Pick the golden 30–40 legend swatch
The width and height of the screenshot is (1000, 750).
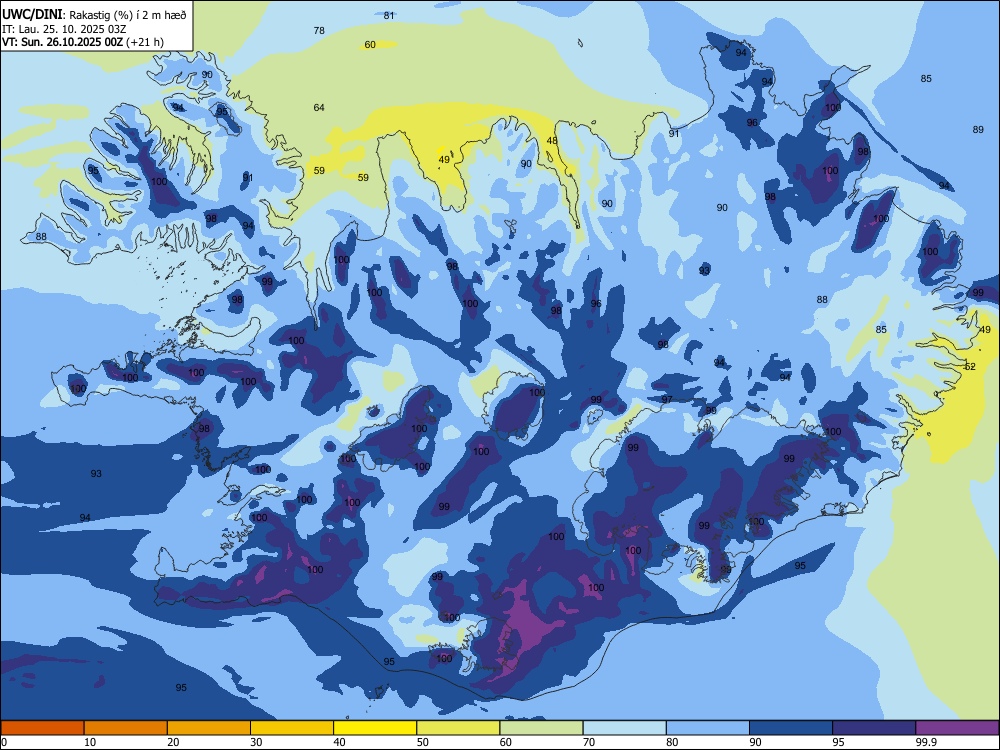click(292, 728)
